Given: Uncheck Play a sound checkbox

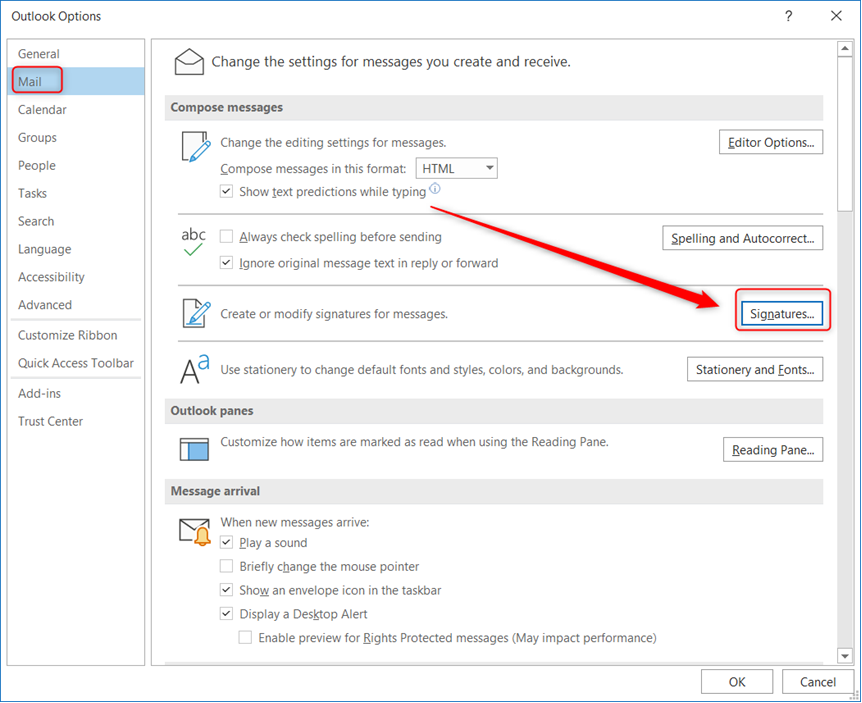Looking at the screenshot, I should click(226, 543).
